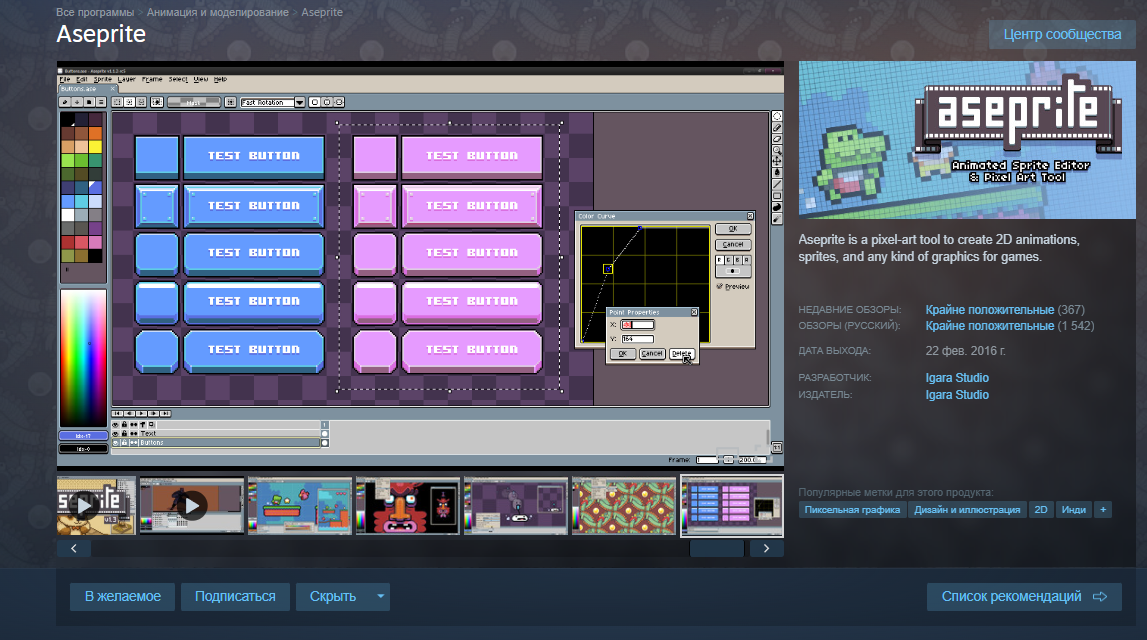The width and height of the screenshot is (1147, 640).
Task: Close the Color Curve dialog with X
Action: coord(750,216)
